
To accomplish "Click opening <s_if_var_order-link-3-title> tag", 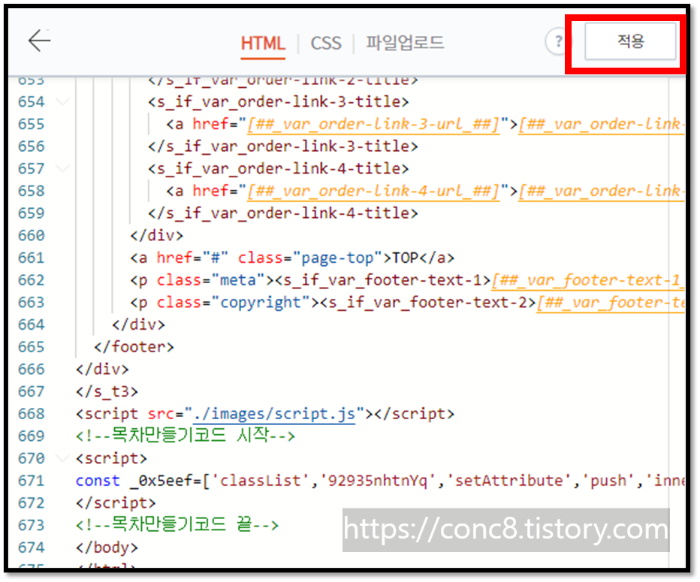I will coord(278,102).
